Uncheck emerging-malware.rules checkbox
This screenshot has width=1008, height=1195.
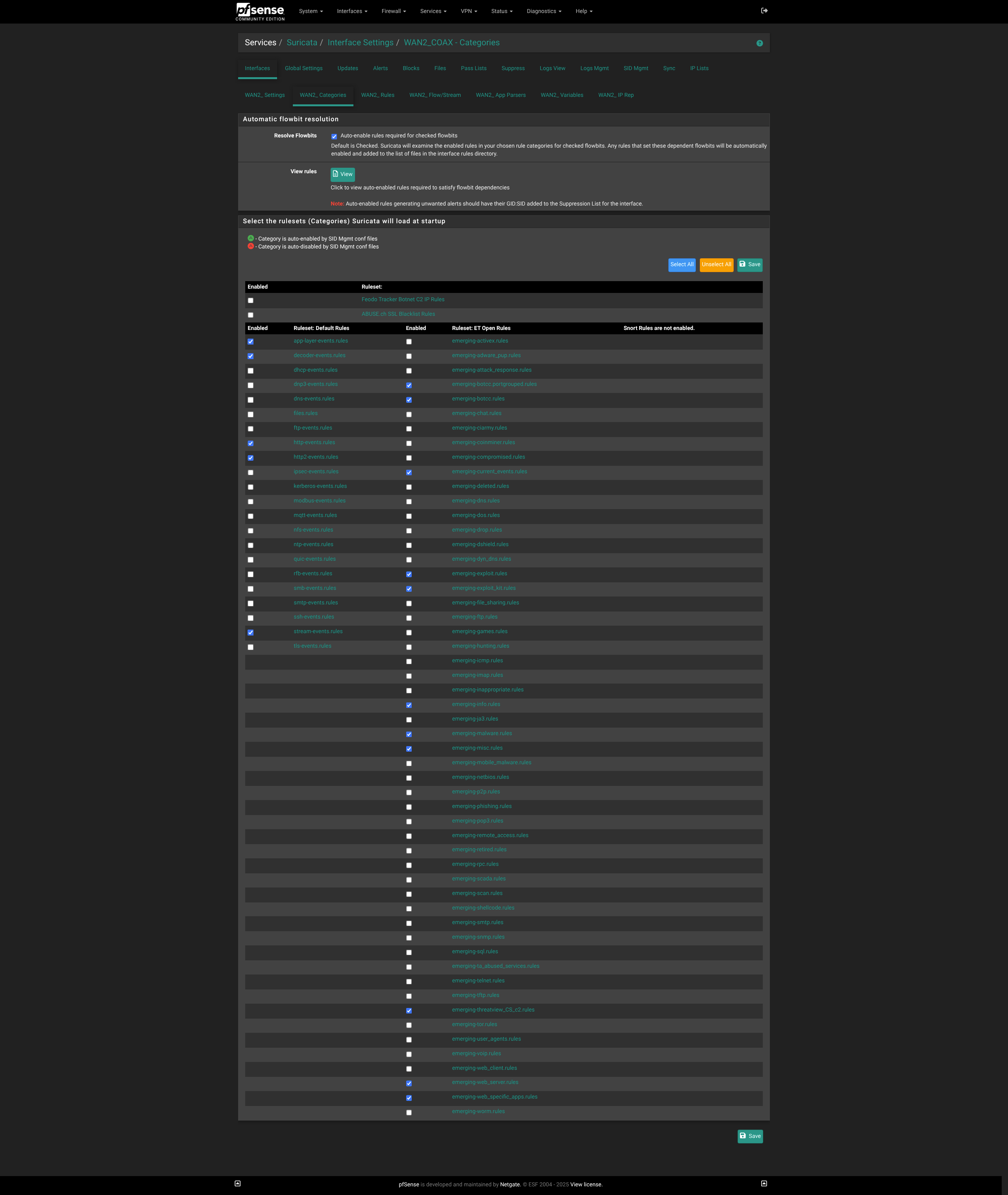click(x=409, y=734)
